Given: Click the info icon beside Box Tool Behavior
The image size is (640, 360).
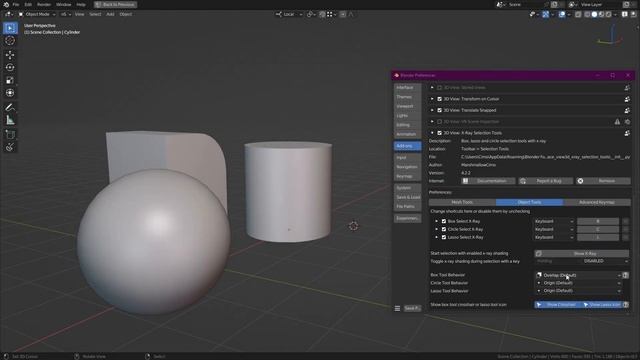Looking at the screenshot, I should pos(625,275).
